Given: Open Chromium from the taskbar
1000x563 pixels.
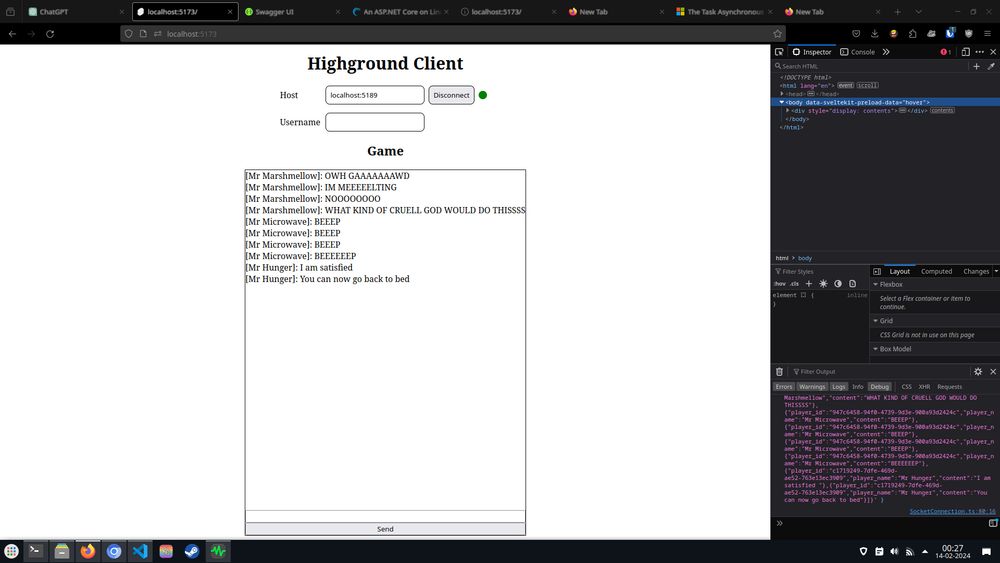Looking at the screenshot, I should coord(114,551).
